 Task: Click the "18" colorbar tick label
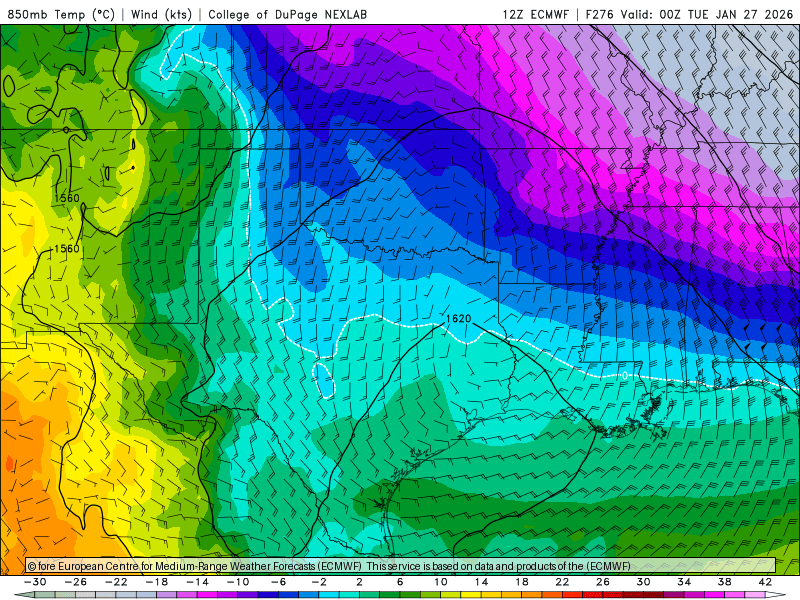pos(521,582)
